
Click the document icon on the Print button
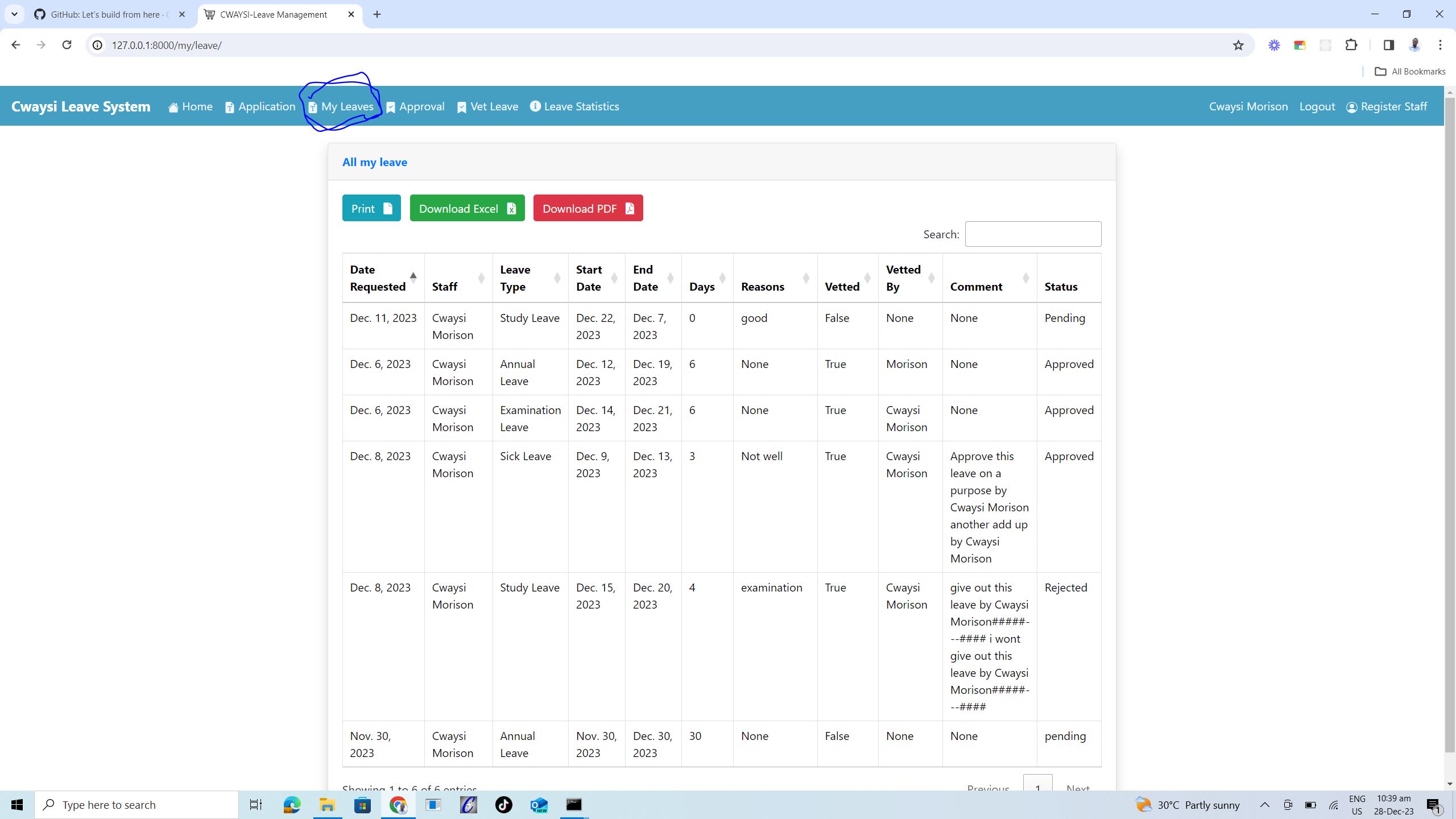(x=387, y=208)
